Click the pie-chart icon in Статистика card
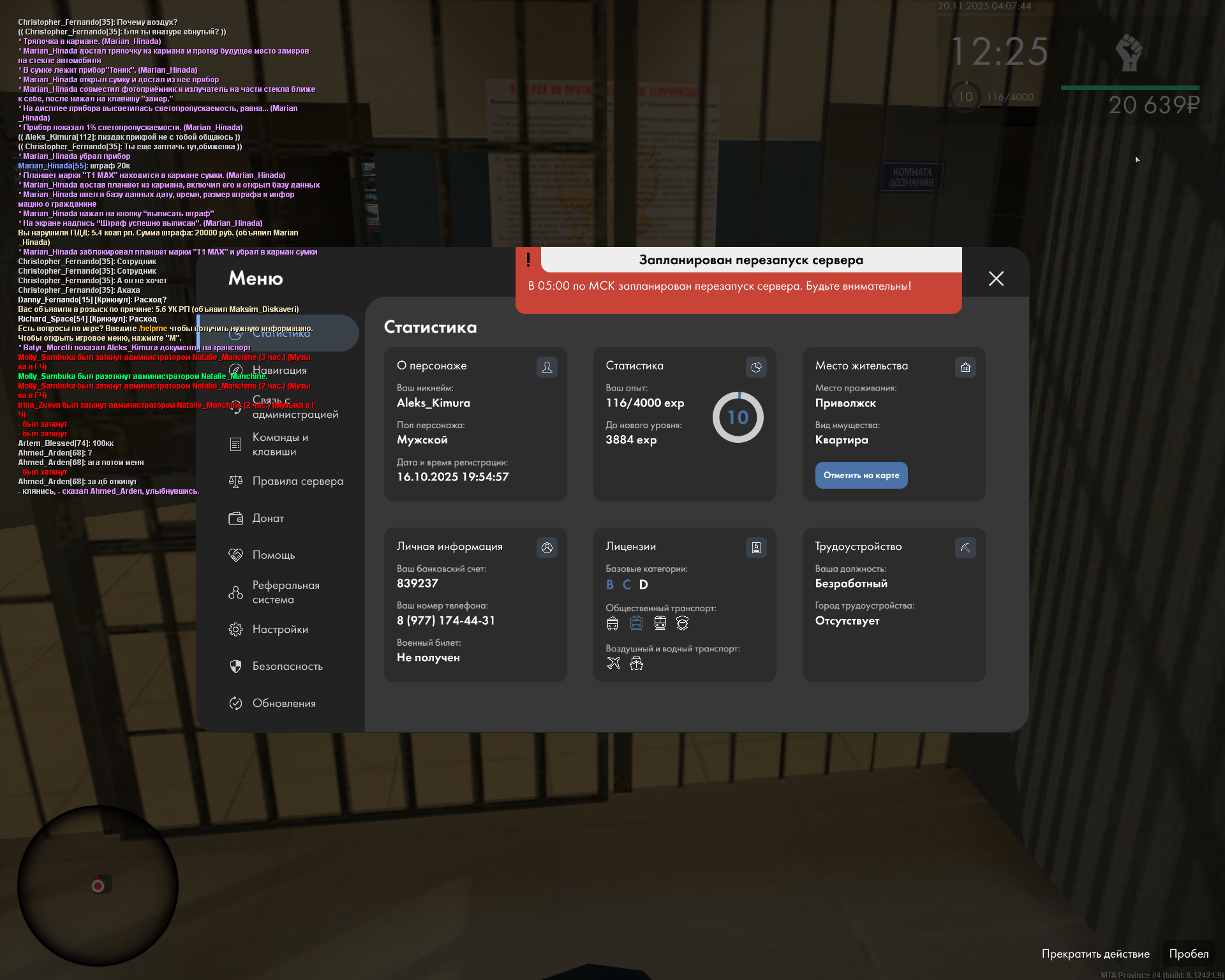The width and height of the screenshot is (1225, 980). 756,367
